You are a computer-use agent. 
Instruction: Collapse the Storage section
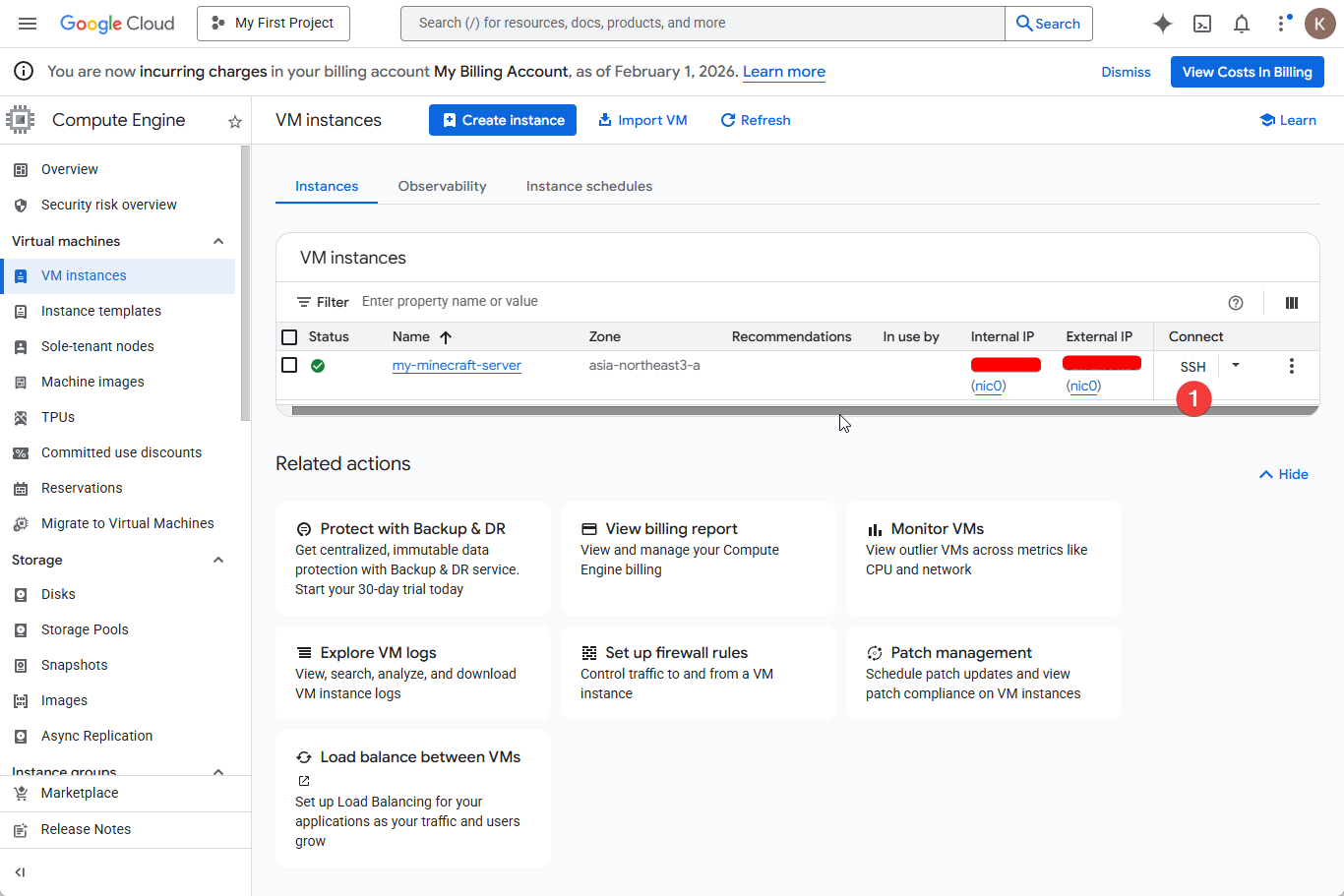click(218, 561)
